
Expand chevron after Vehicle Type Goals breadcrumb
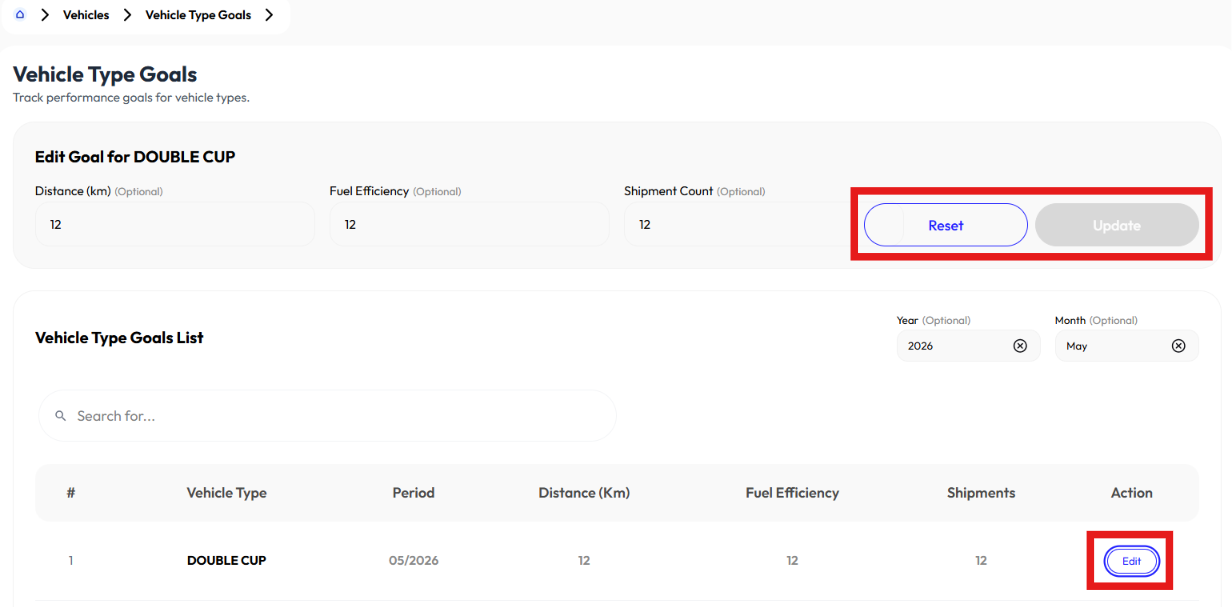click(x=269, y=15)
